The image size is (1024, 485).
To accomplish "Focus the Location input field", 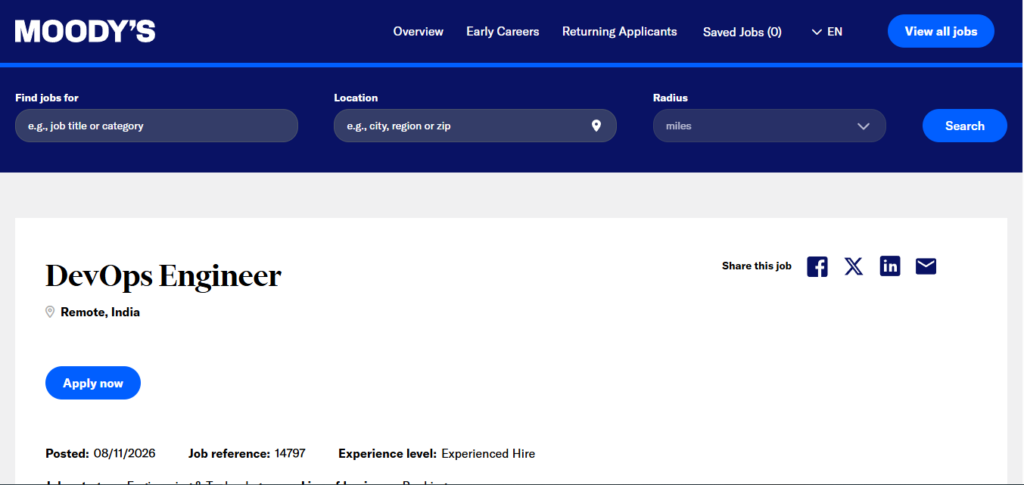I will 475,125.
